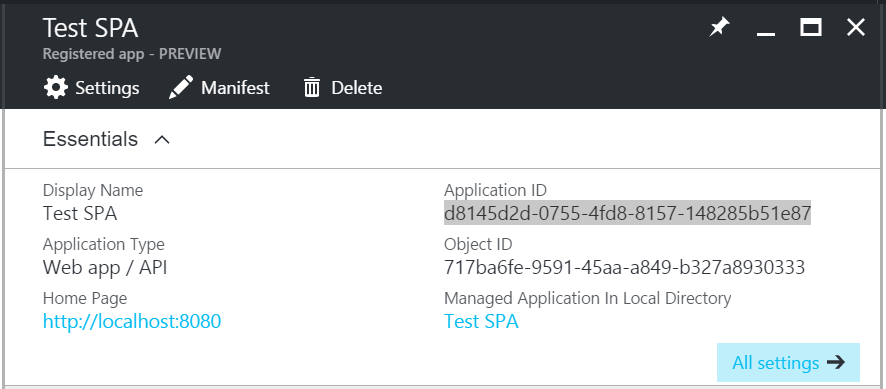Pin the Test SPA blade

[x=719, y=27]
